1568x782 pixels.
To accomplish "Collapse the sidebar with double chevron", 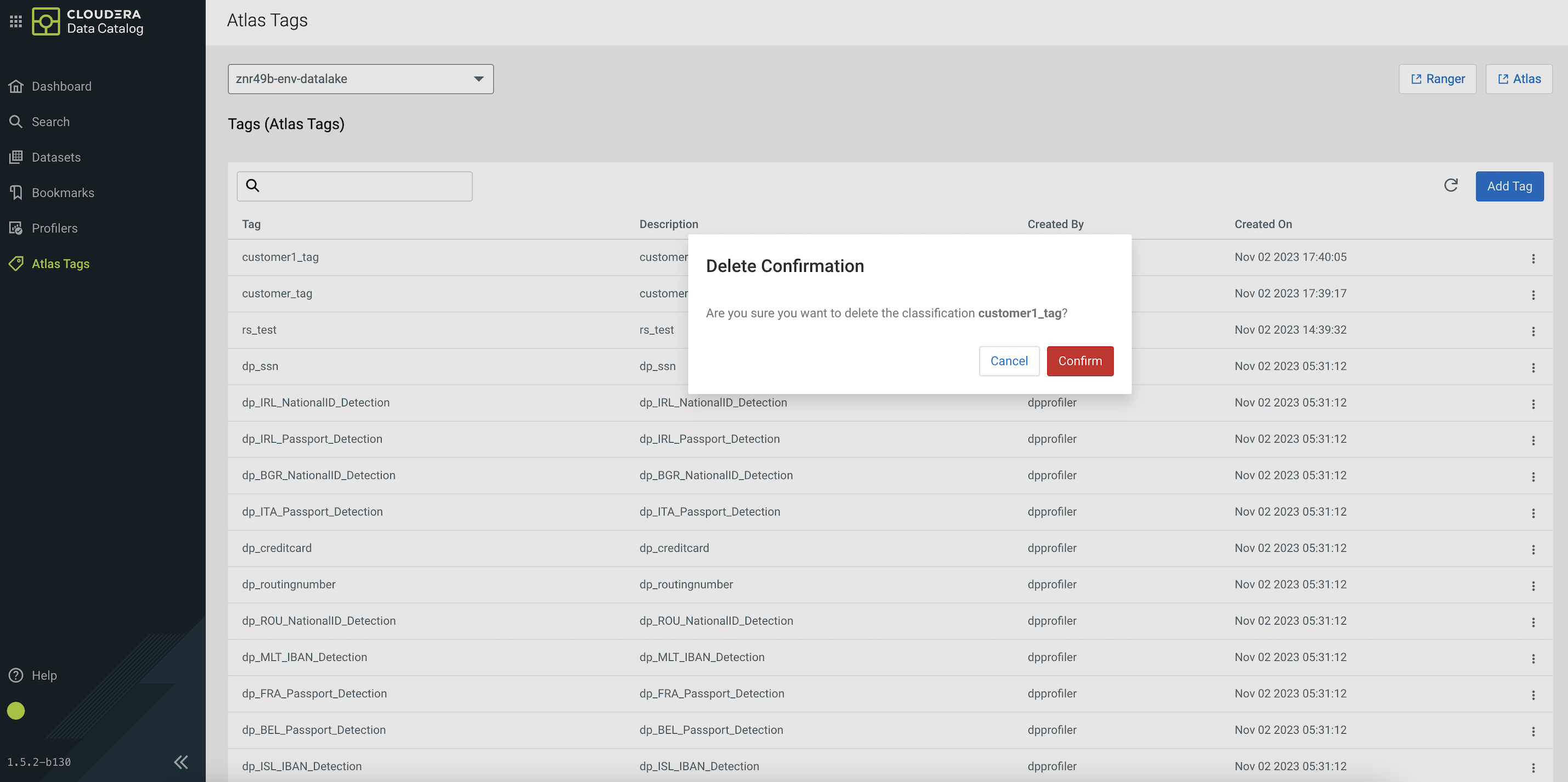I will pyautogui.click(x=181, y=761).
